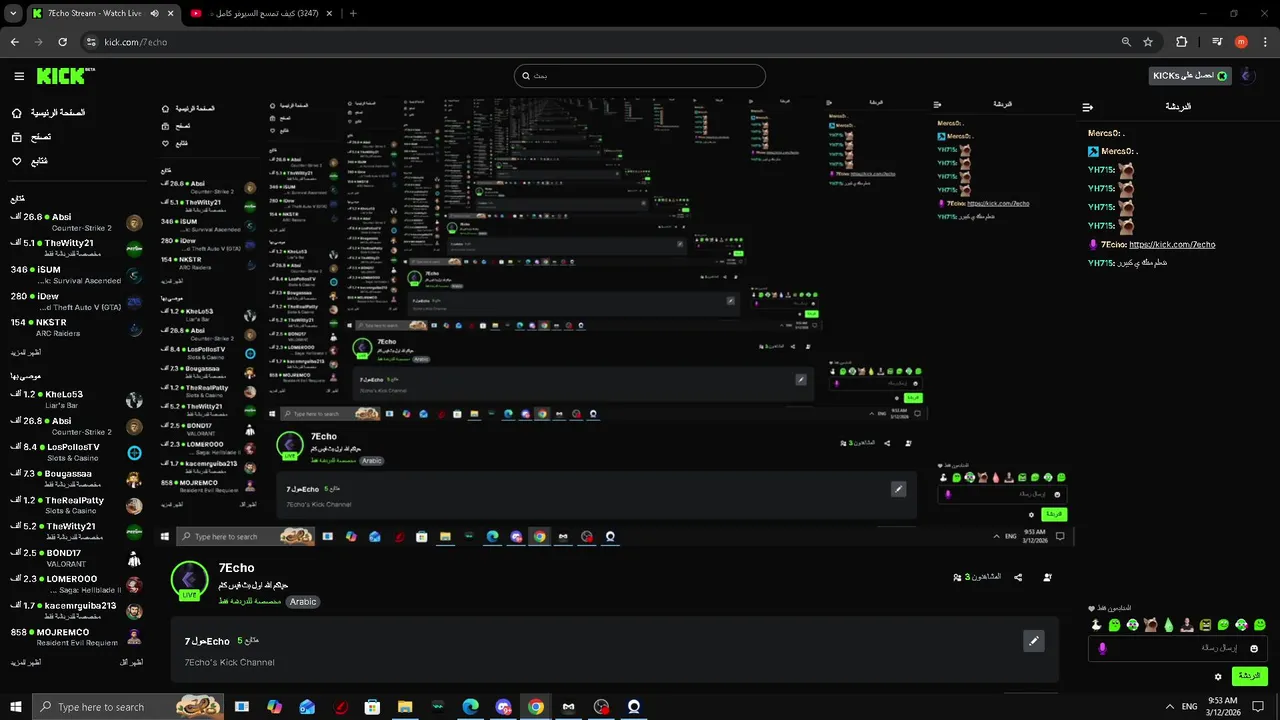The height and width of the screenshot is (720, 1280).
Task: Open the Chrome three-dot menu
Action: (x=1264, y=42)
